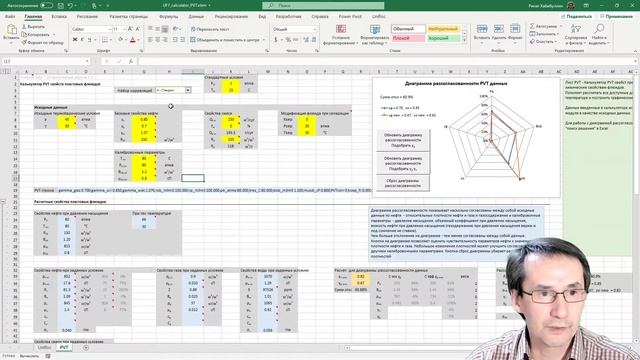Viewport: 640px width, 360px height.
Task: Click the Decrease Decimal icon
Action: pos(313,40)
